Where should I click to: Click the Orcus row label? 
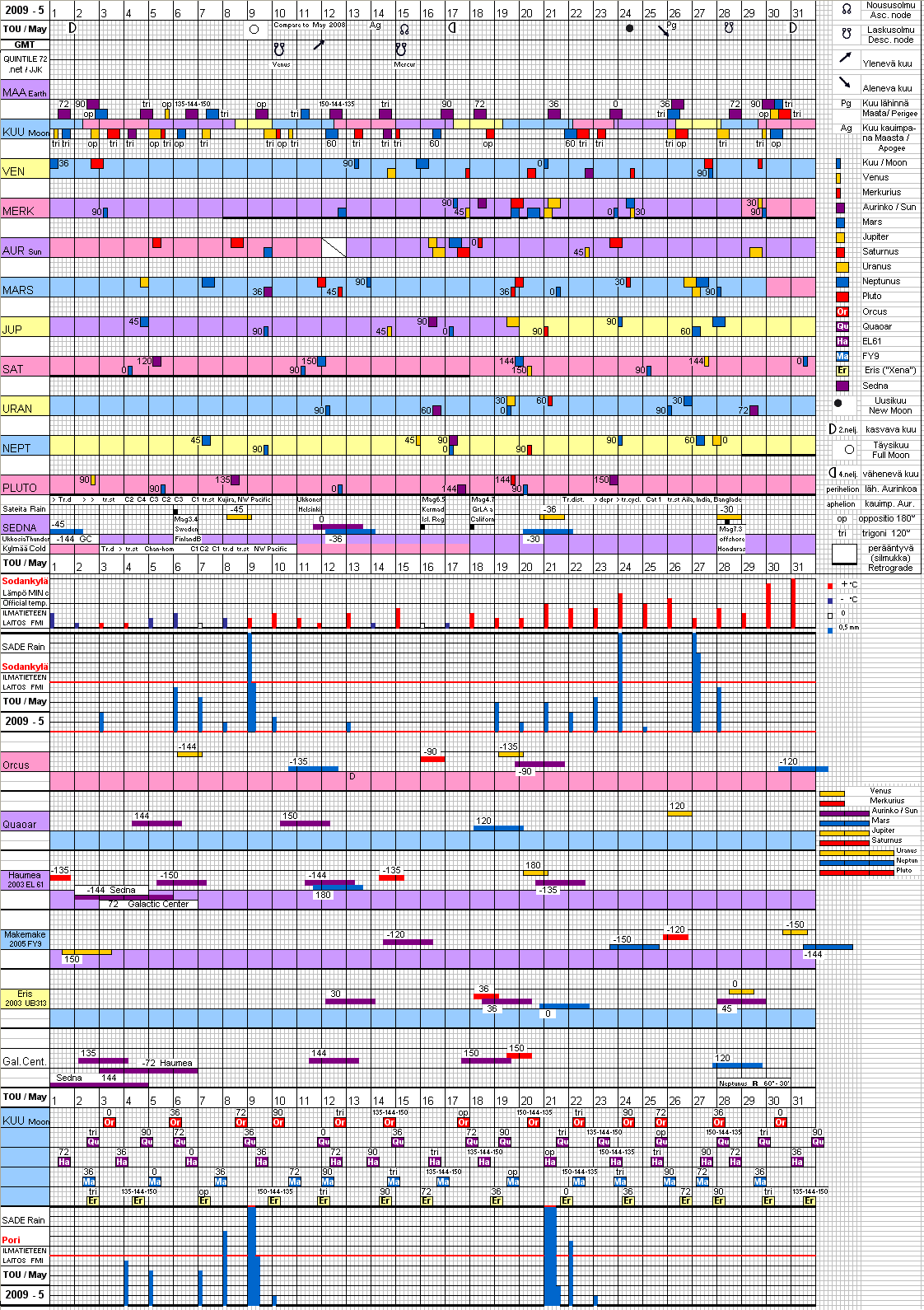[16, 765]
